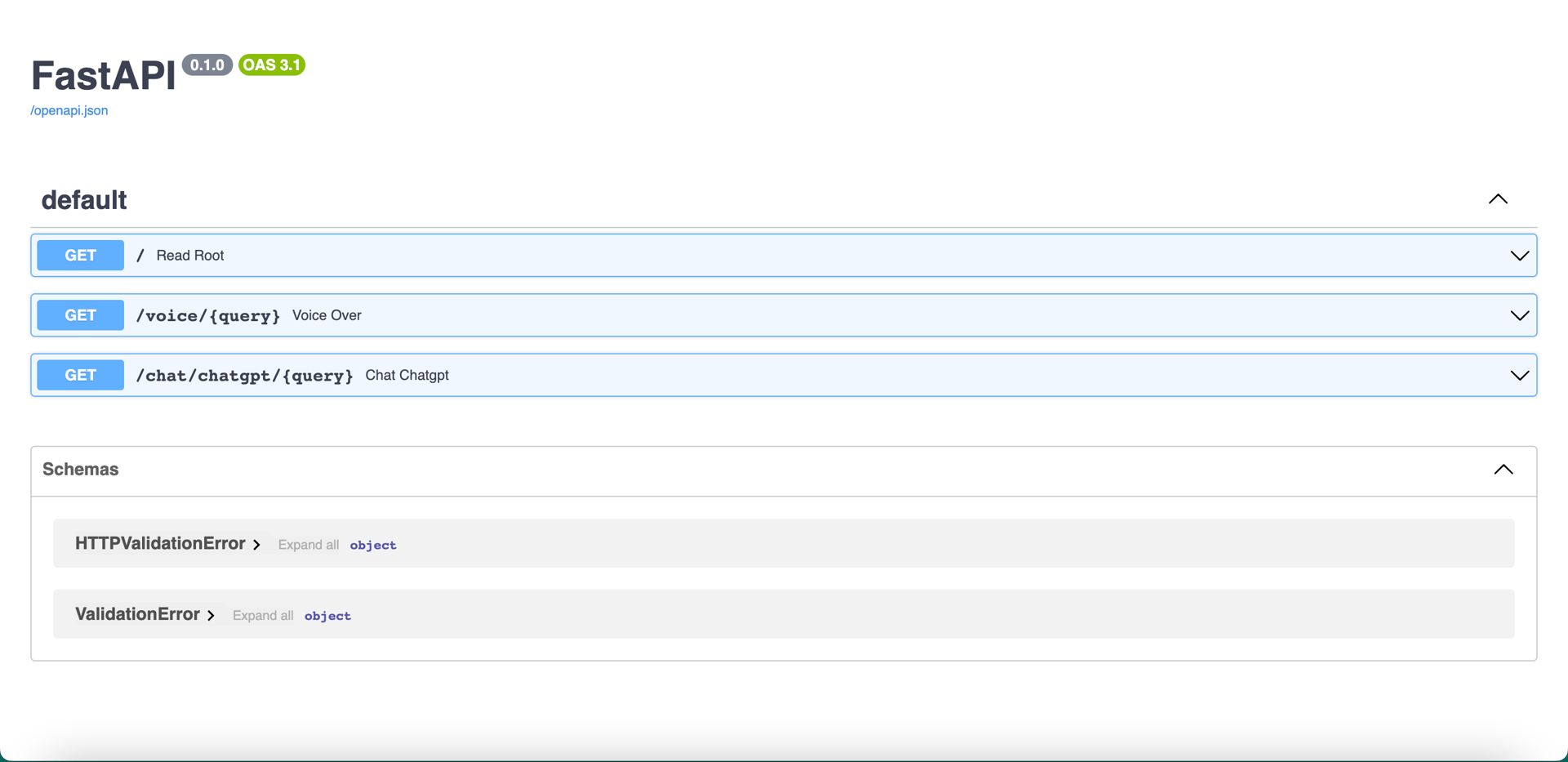This screenshot has width=1568, height=762.
Task: Expand the Read Root endpoint chevron
Action: 1519,256
